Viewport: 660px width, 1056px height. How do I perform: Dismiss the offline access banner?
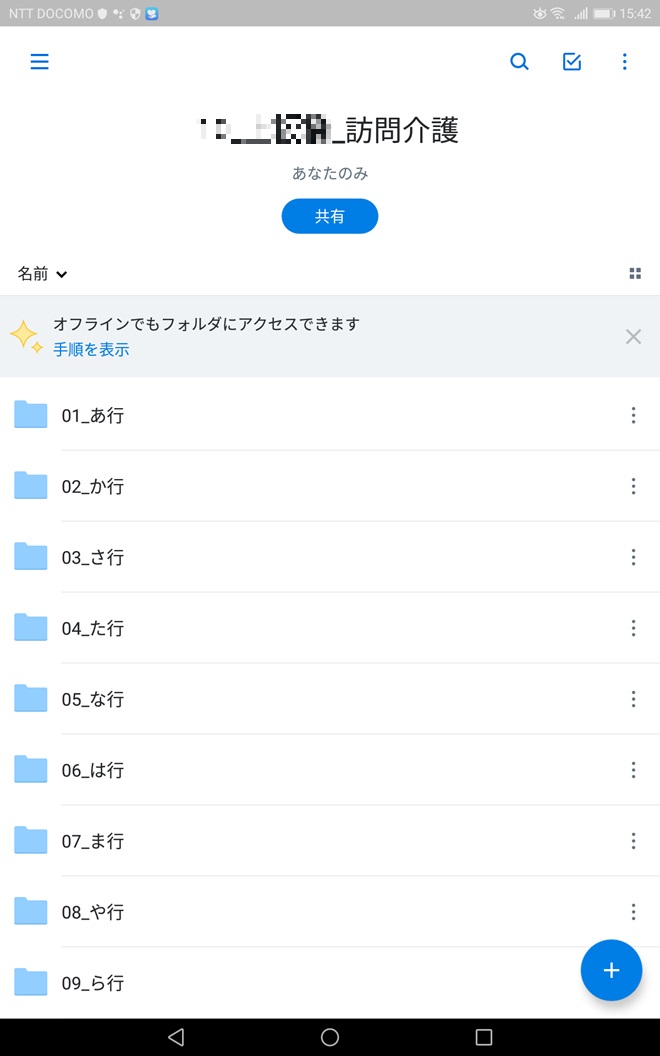633,337
